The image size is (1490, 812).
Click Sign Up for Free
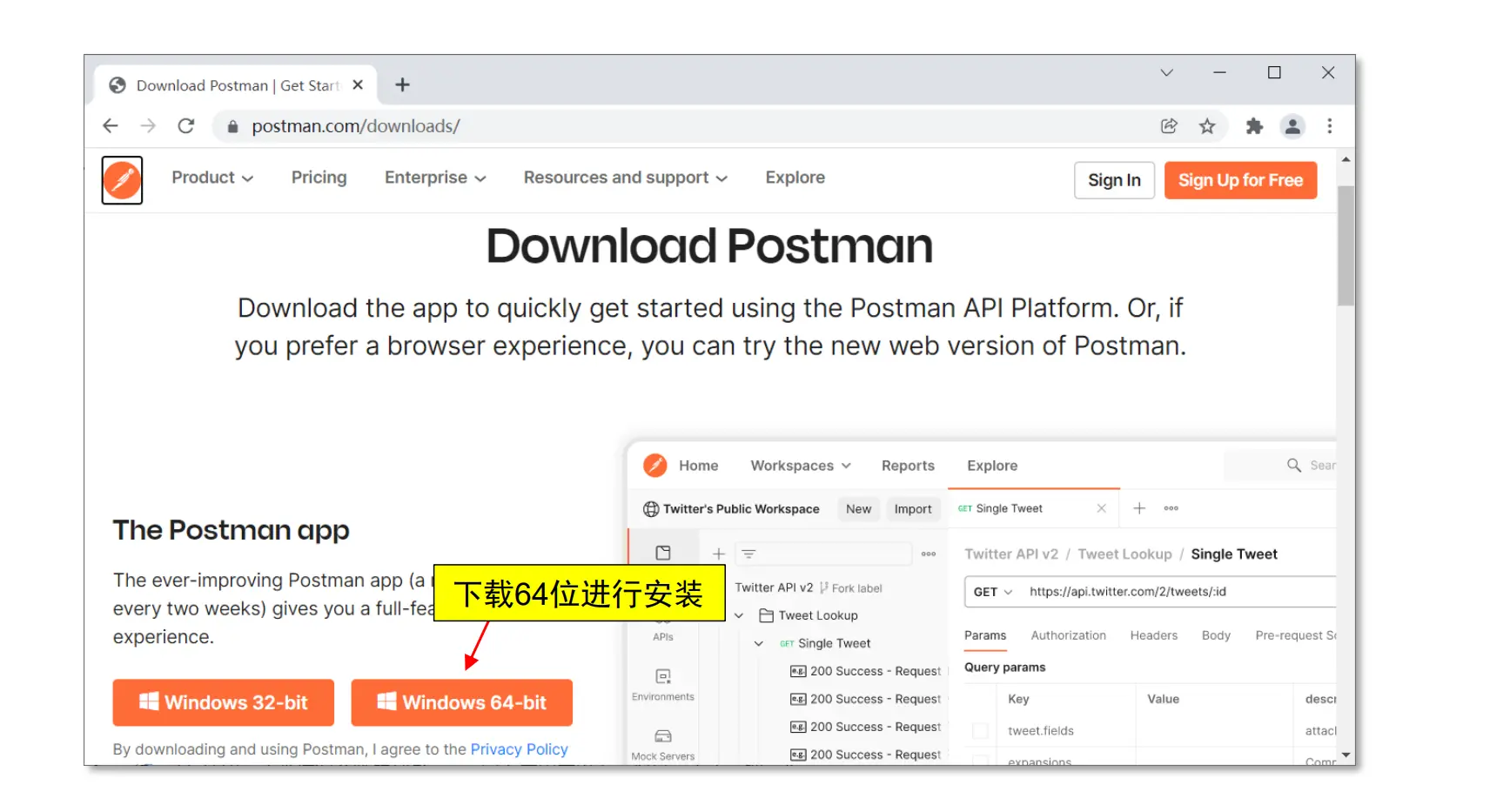pos(1240,180)
